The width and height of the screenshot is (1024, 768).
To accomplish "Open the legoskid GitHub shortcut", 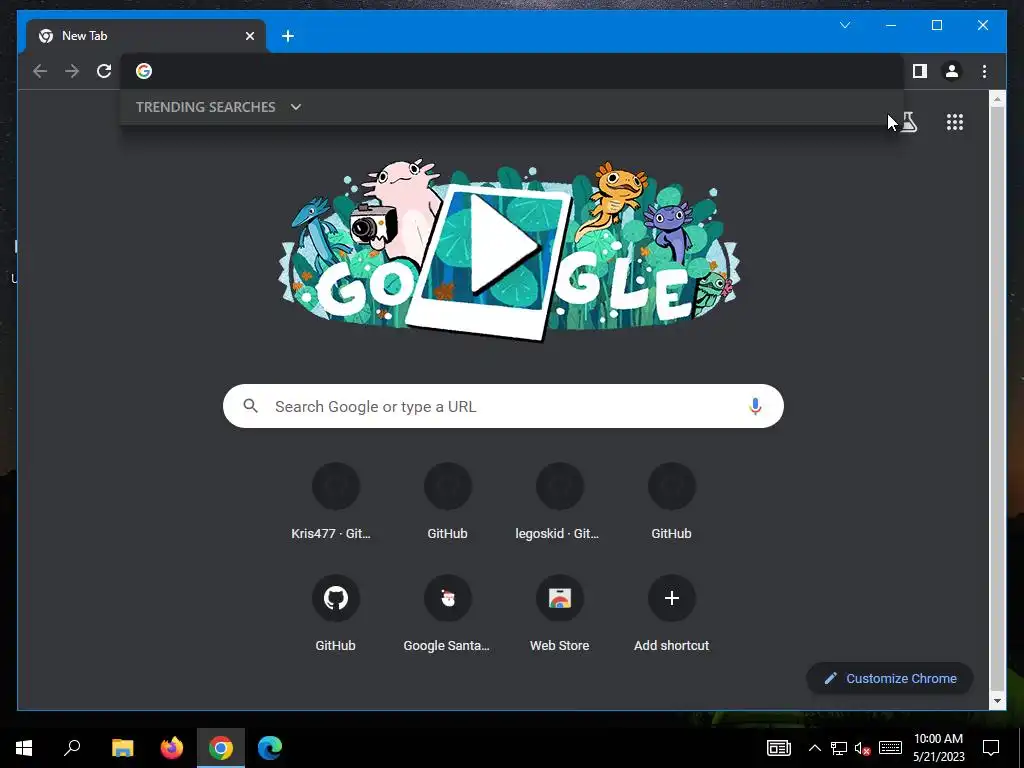I will tap(559, 502).
